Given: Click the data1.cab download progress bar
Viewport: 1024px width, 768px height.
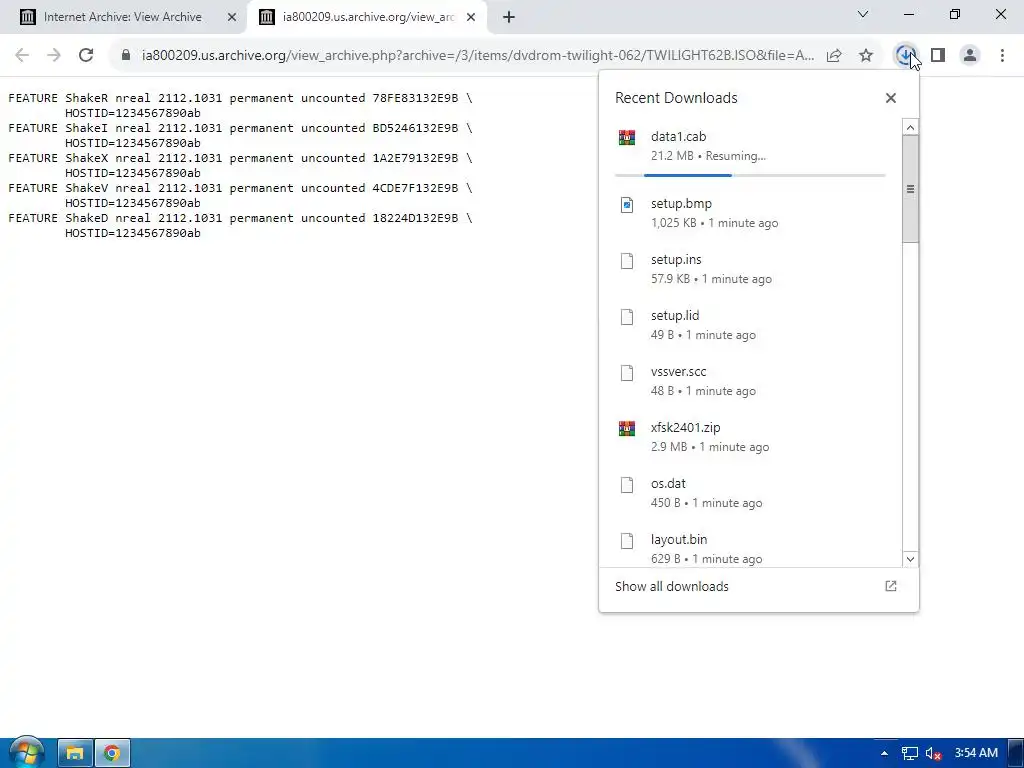Looking at the screenshot, I should tap(750, 175).
